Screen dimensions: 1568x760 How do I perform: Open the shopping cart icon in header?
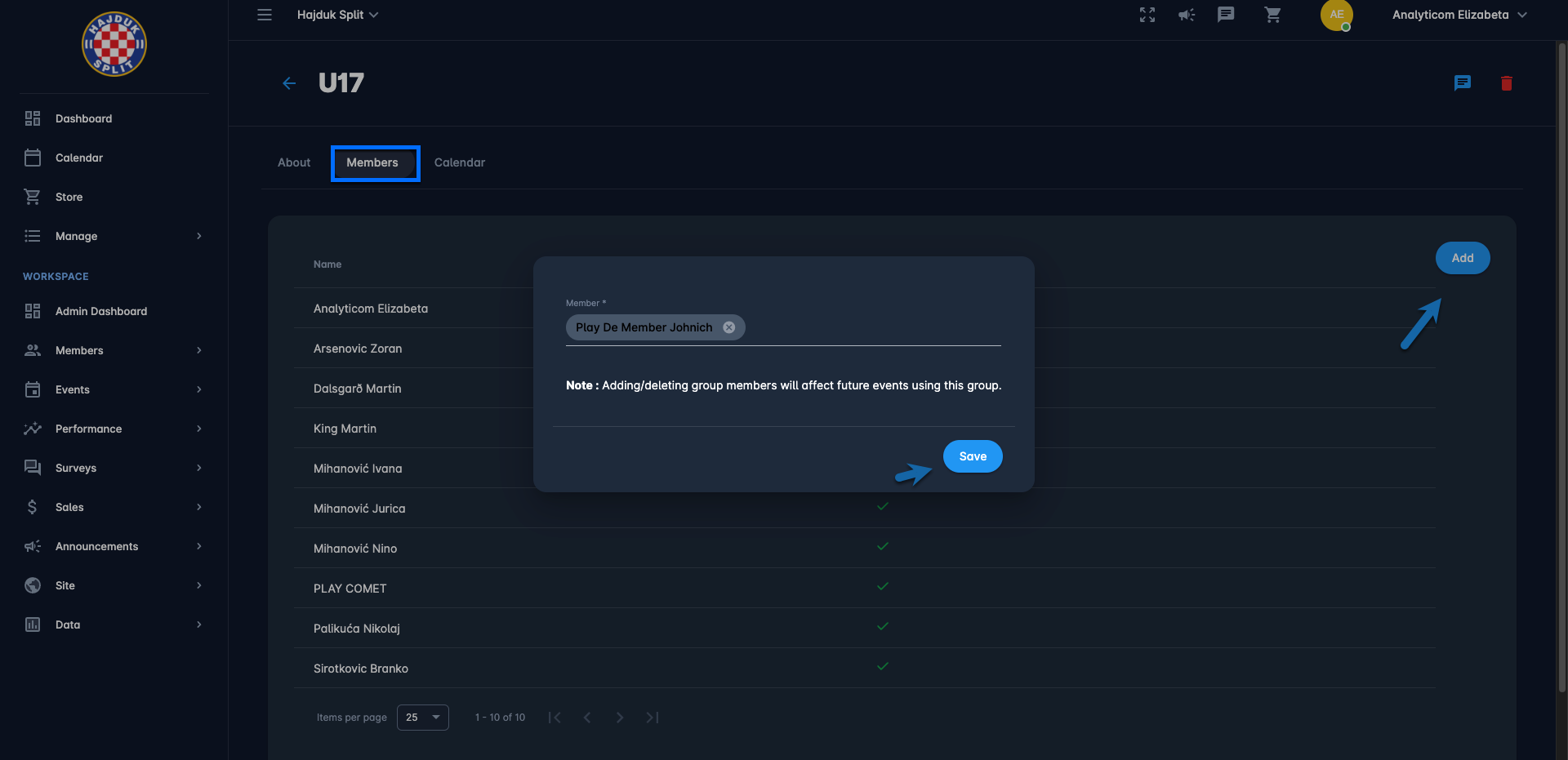click(x=1272, y=15)
